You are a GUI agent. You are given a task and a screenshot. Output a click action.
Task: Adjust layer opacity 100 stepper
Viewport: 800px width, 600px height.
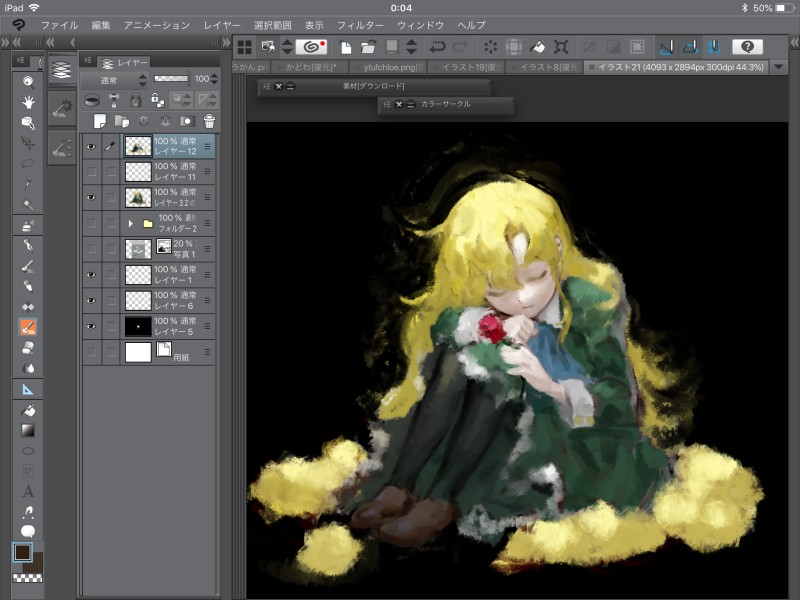[x=214, y=79]
